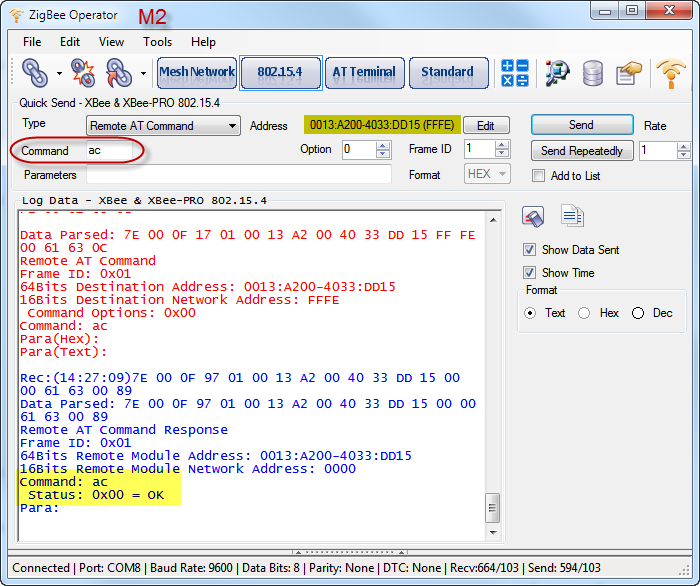Click the reconnect link icon with arrow
700x586 pixels.
coord(119,72)
